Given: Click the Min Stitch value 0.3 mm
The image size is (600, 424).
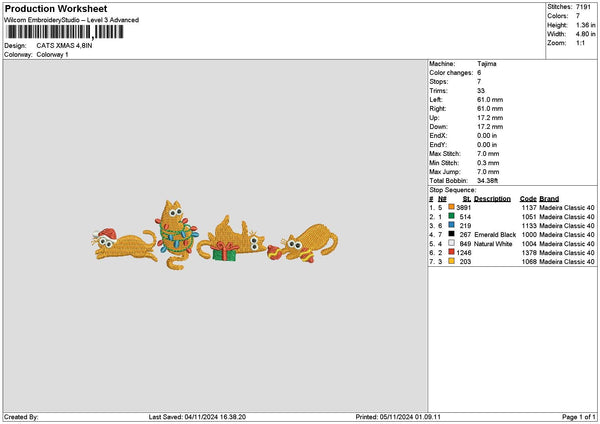Looking at the screenshot, I should point(488,163).
